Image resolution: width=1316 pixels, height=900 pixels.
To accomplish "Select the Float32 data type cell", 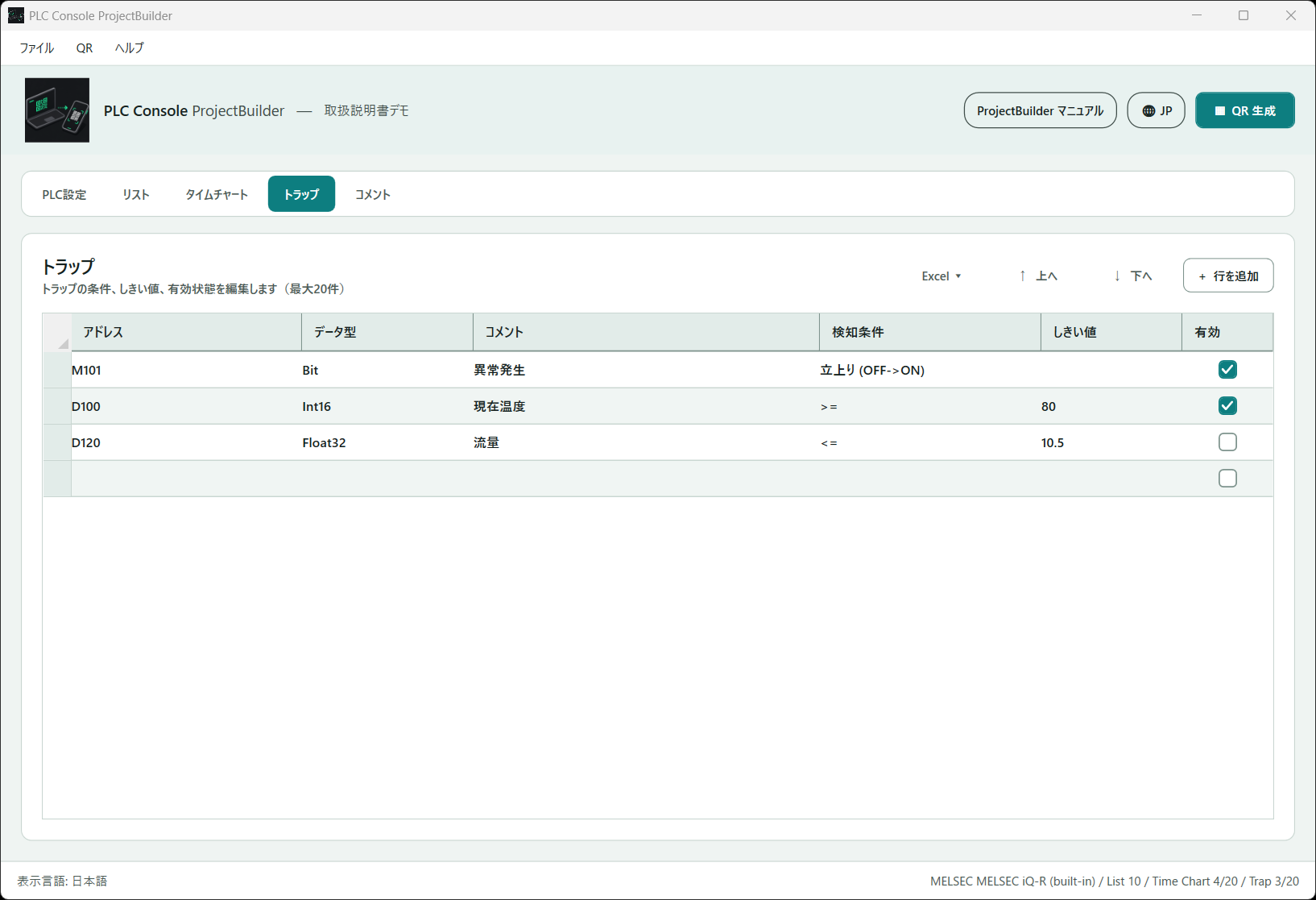I will point(387,442).
